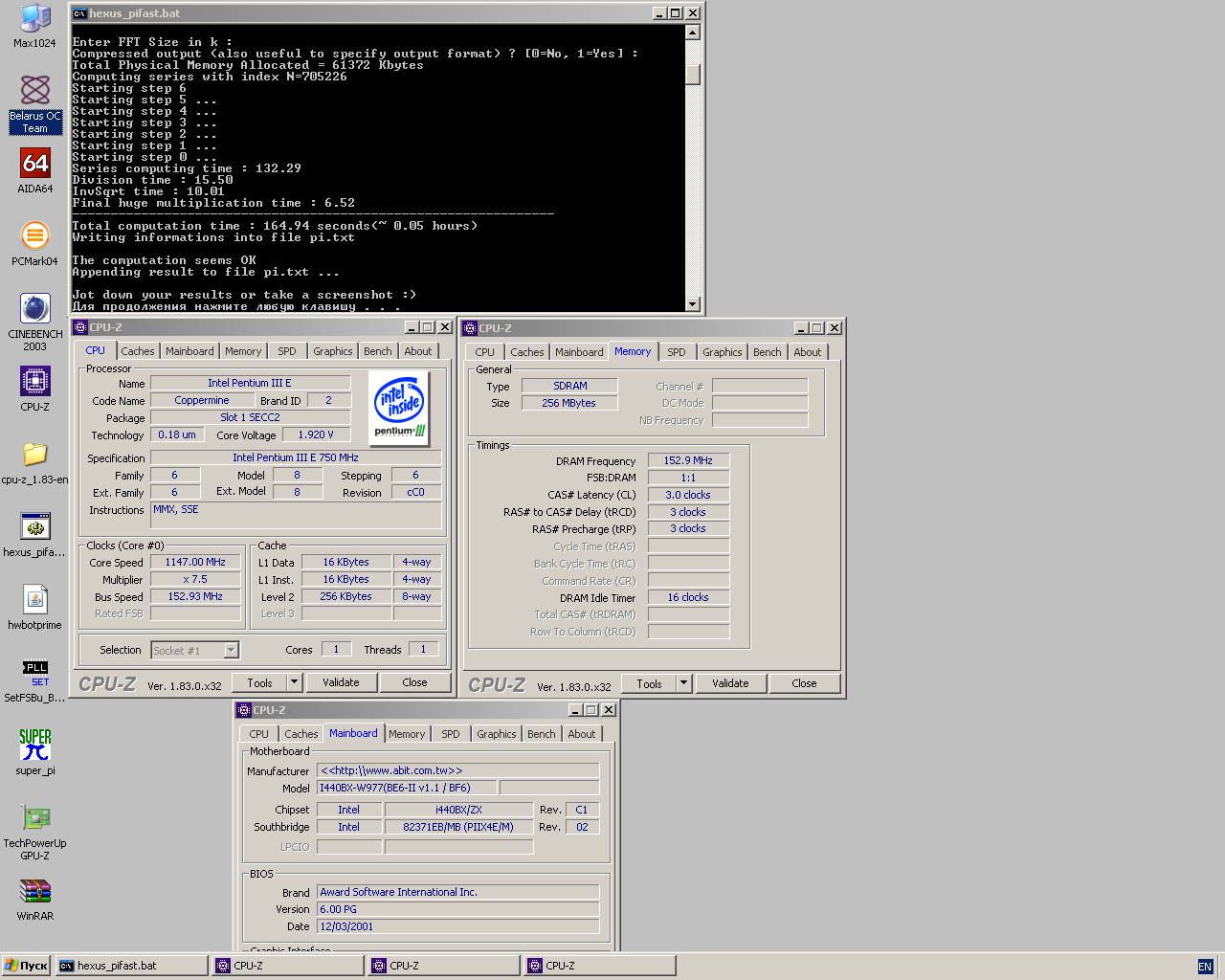The image size is (1225, 980).
Task: Open the TechPowerUp GPU-Z desktop icon
Action: [x=35, y=831]
